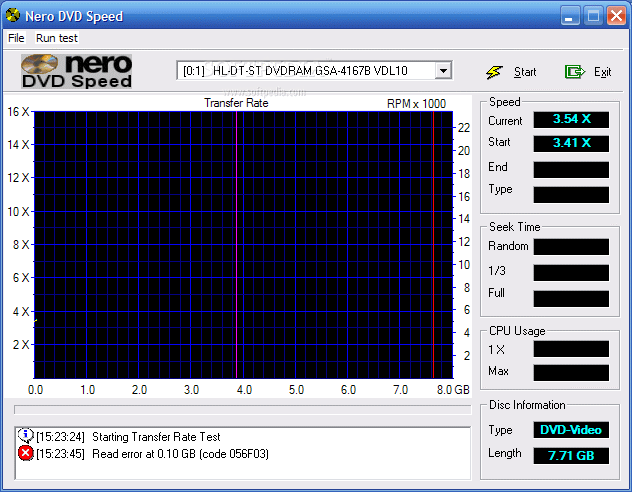The width and height of the screenshot is (632, 492).
Task: Click the 8.0 GB axis label
Action: (x=453, y=390)
